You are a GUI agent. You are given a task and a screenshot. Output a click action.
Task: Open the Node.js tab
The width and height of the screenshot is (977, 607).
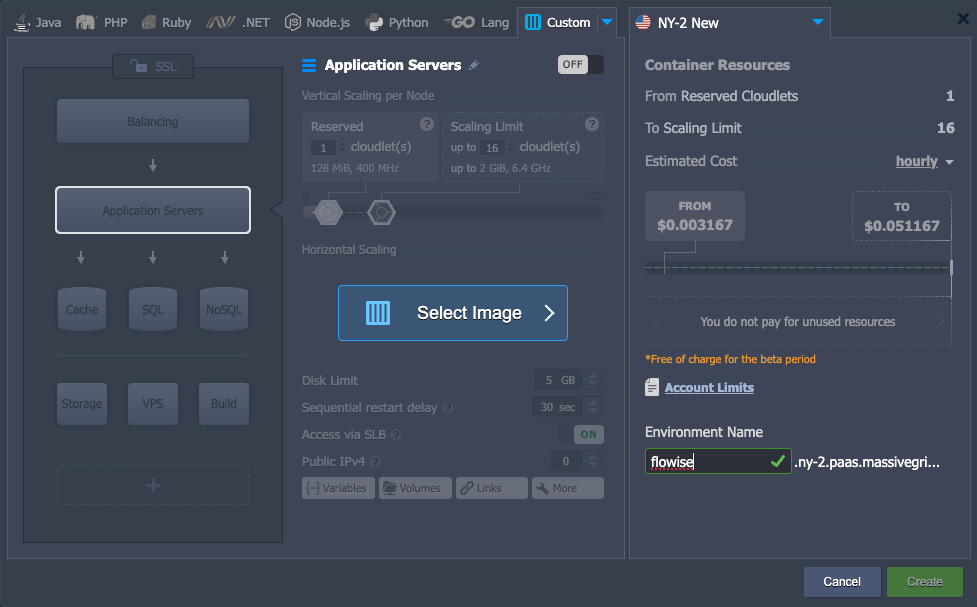(x=317, y=22)
